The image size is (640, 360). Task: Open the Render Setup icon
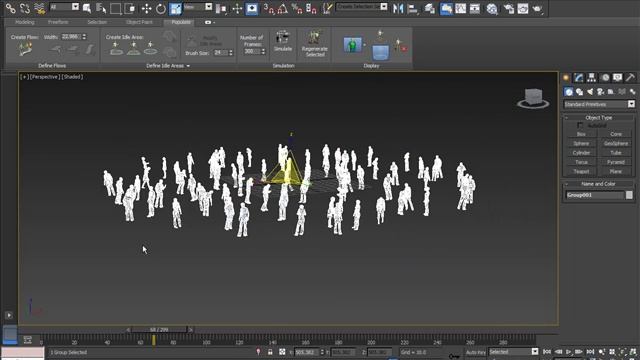[x=509, y=8]
